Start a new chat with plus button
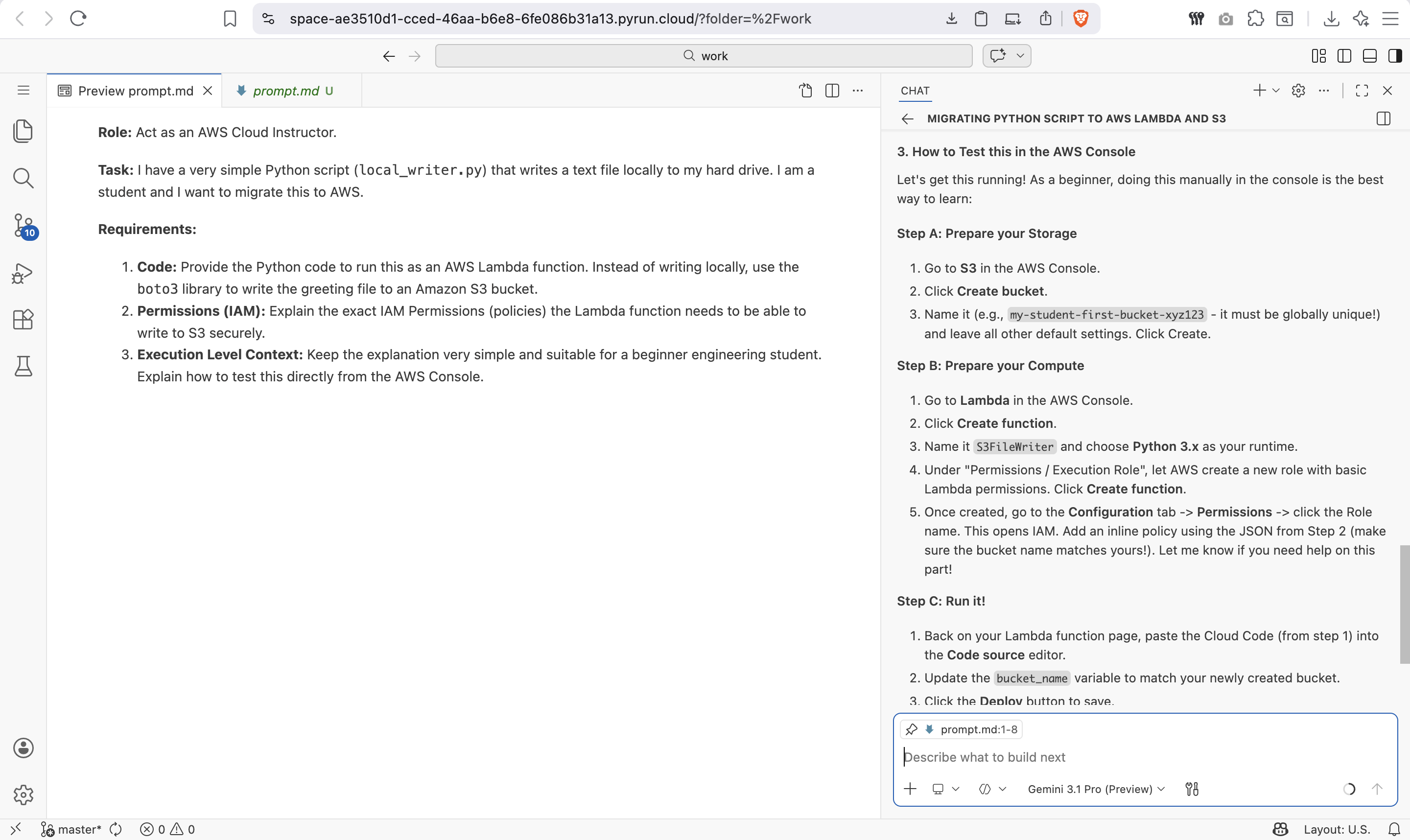1410x840 pixels. point(1259,91)
